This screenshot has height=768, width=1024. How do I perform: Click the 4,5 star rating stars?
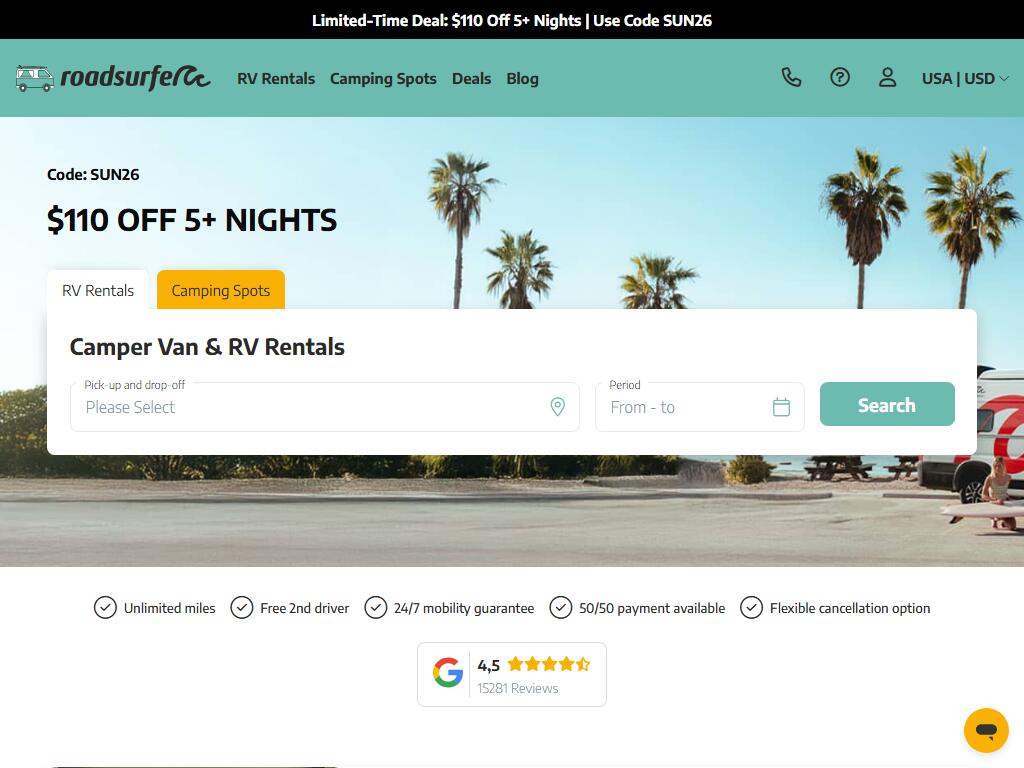[x=549, y=664]
